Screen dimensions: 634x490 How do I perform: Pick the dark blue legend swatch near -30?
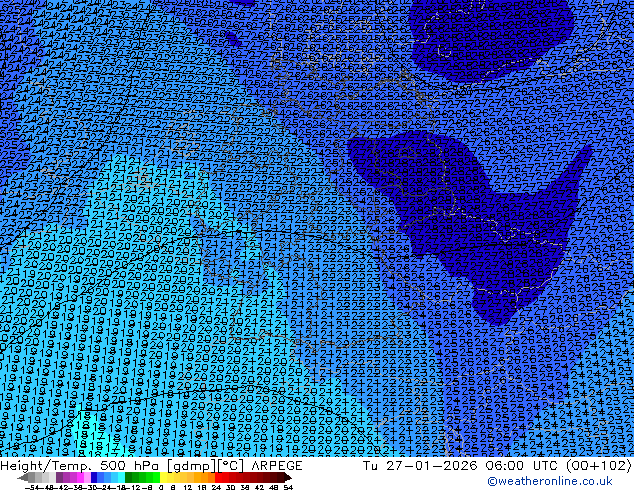coord(94,478)
